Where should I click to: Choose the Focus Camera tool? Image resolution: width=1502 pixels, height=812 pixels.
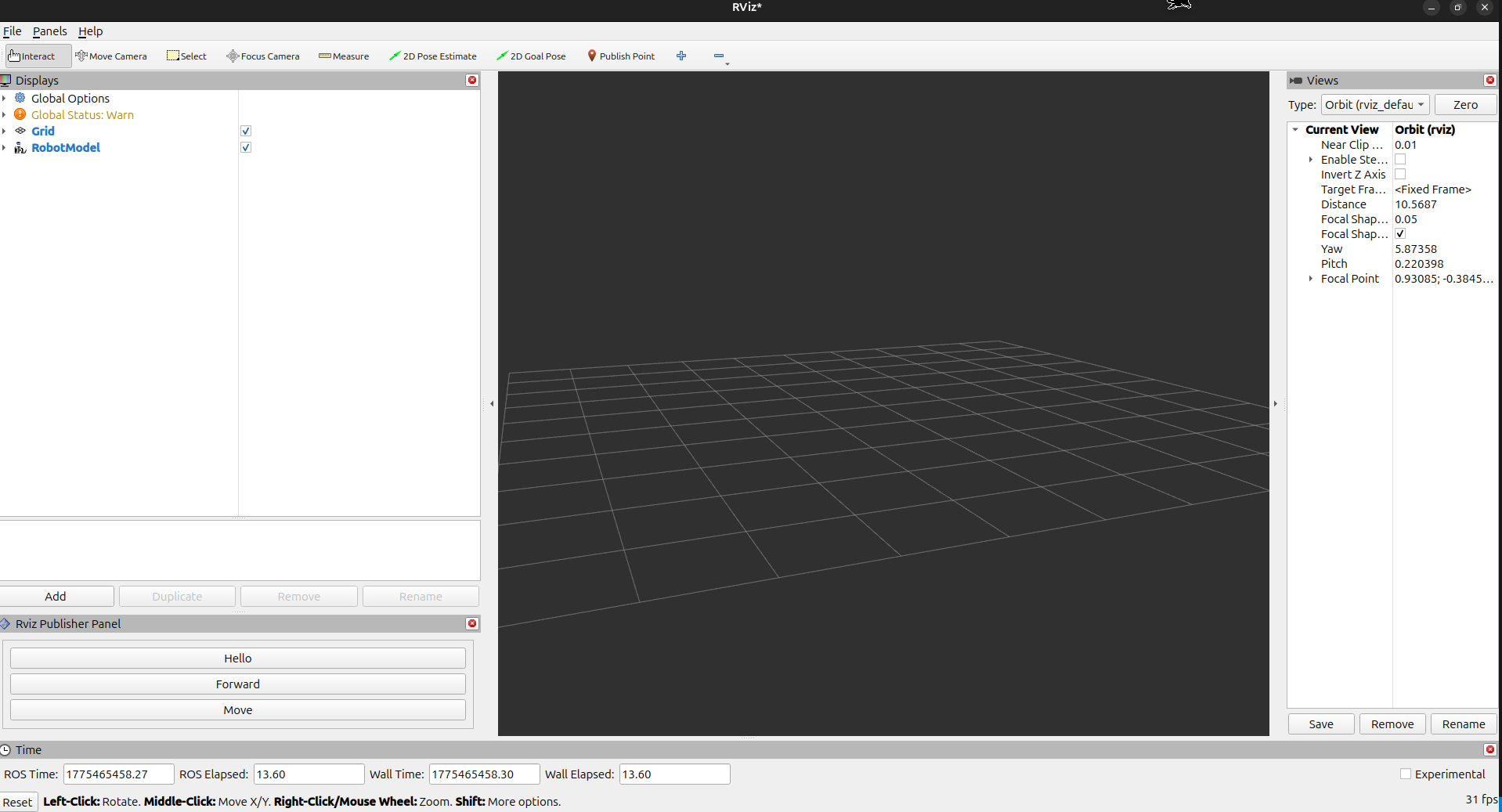coord(263,56)
